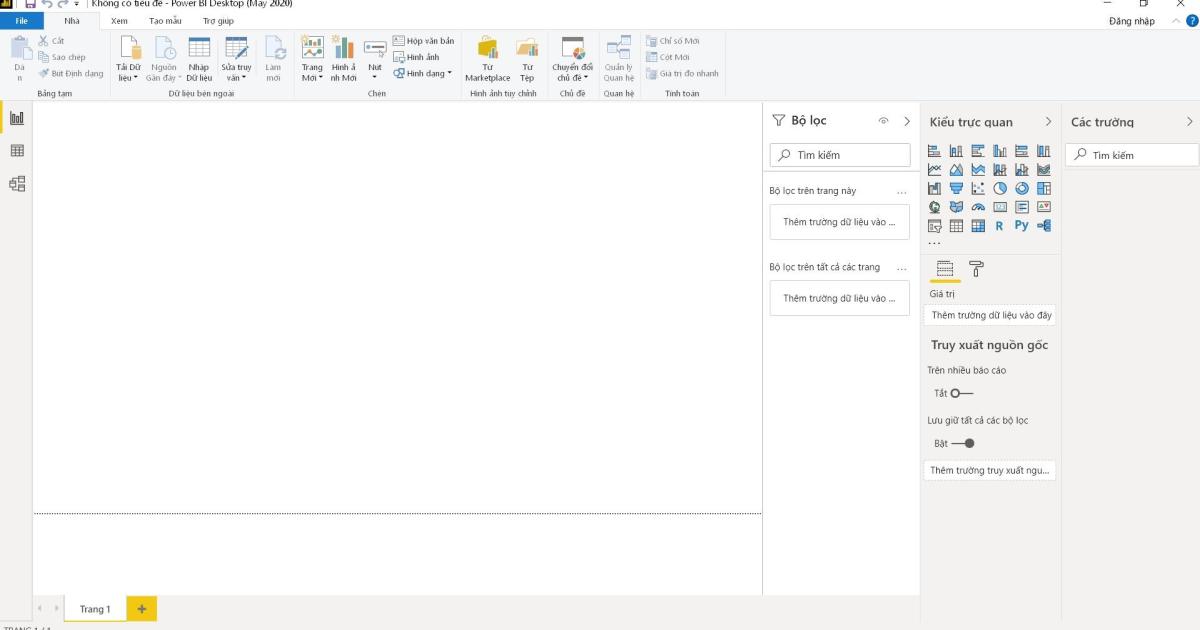Select the Python (Py) visual
Image resolution: width=1200 pixels, height=630 pixels.
[x=1021, y=225]
